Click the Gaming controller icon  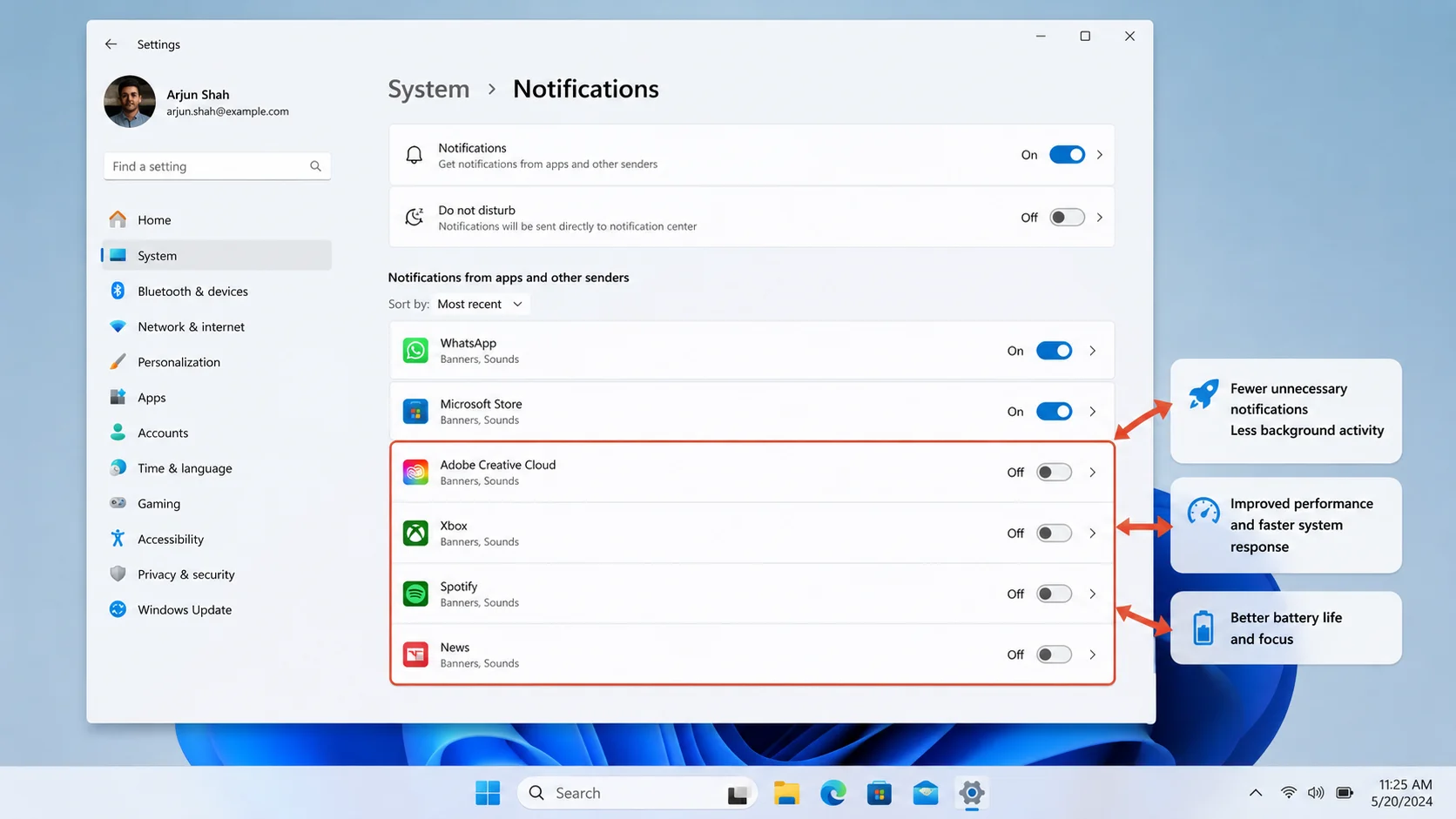click(118, 503)
